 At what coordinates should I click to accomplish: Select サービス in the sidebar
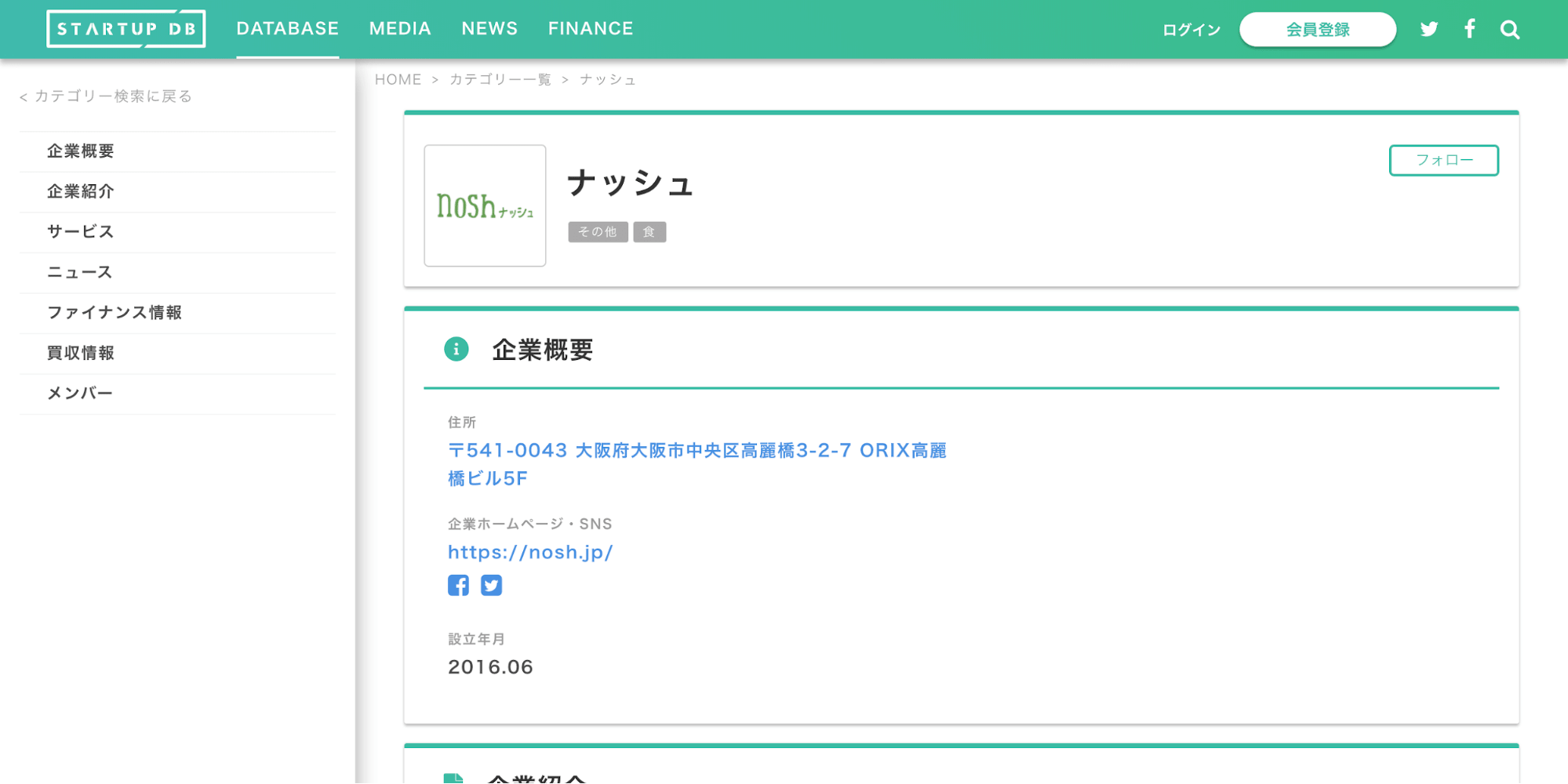(177, 232)
